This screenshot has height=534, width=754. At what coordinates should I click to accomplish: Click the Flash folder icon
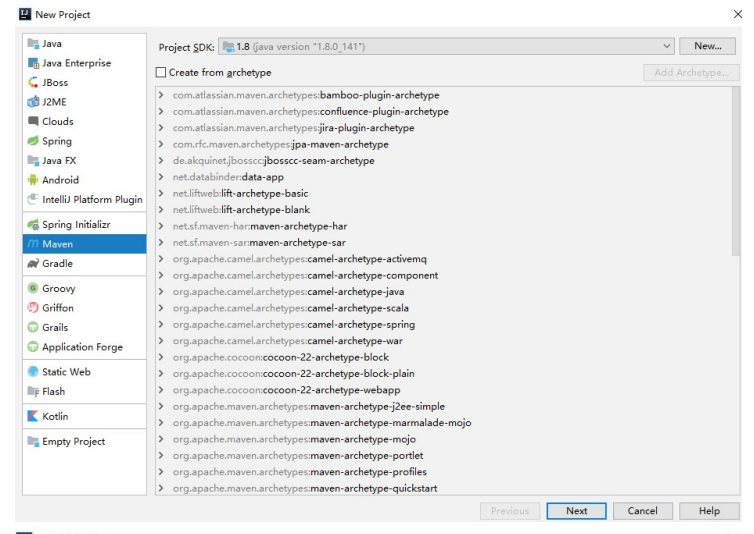(33, 391)
